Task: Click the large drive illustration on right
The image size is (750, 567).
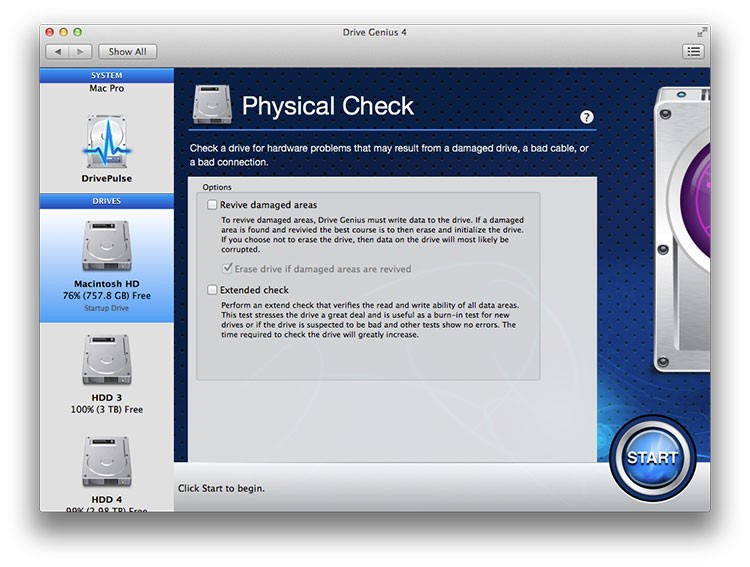Action: tap(682, 229)
